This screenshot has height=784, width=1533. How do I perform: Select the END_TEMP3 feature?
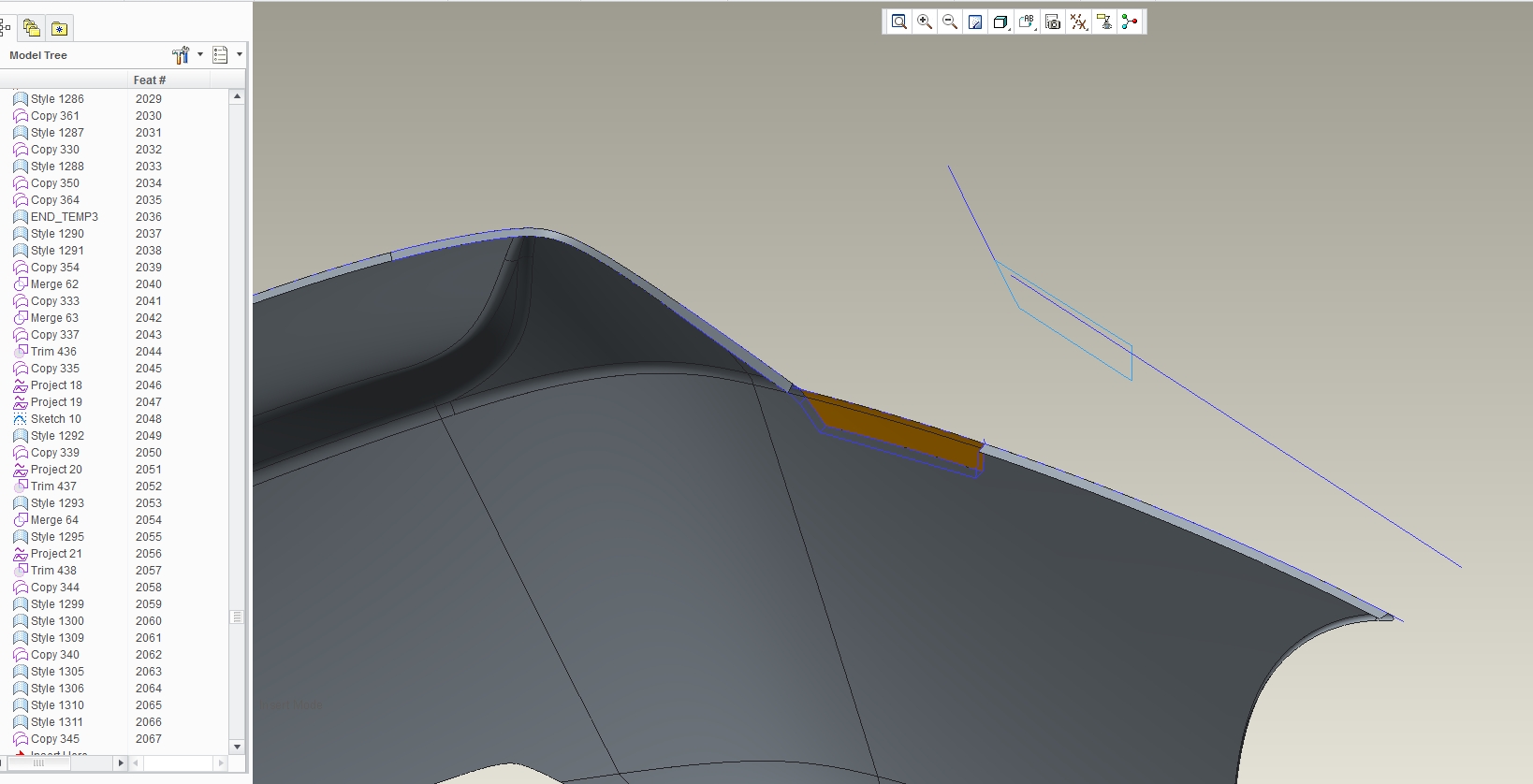pyautogui.click(x=64, y=217)
